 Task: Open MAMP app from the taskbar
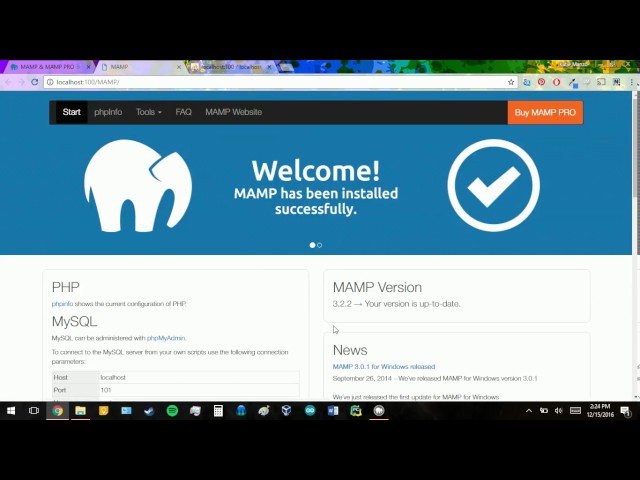(379, 411)
